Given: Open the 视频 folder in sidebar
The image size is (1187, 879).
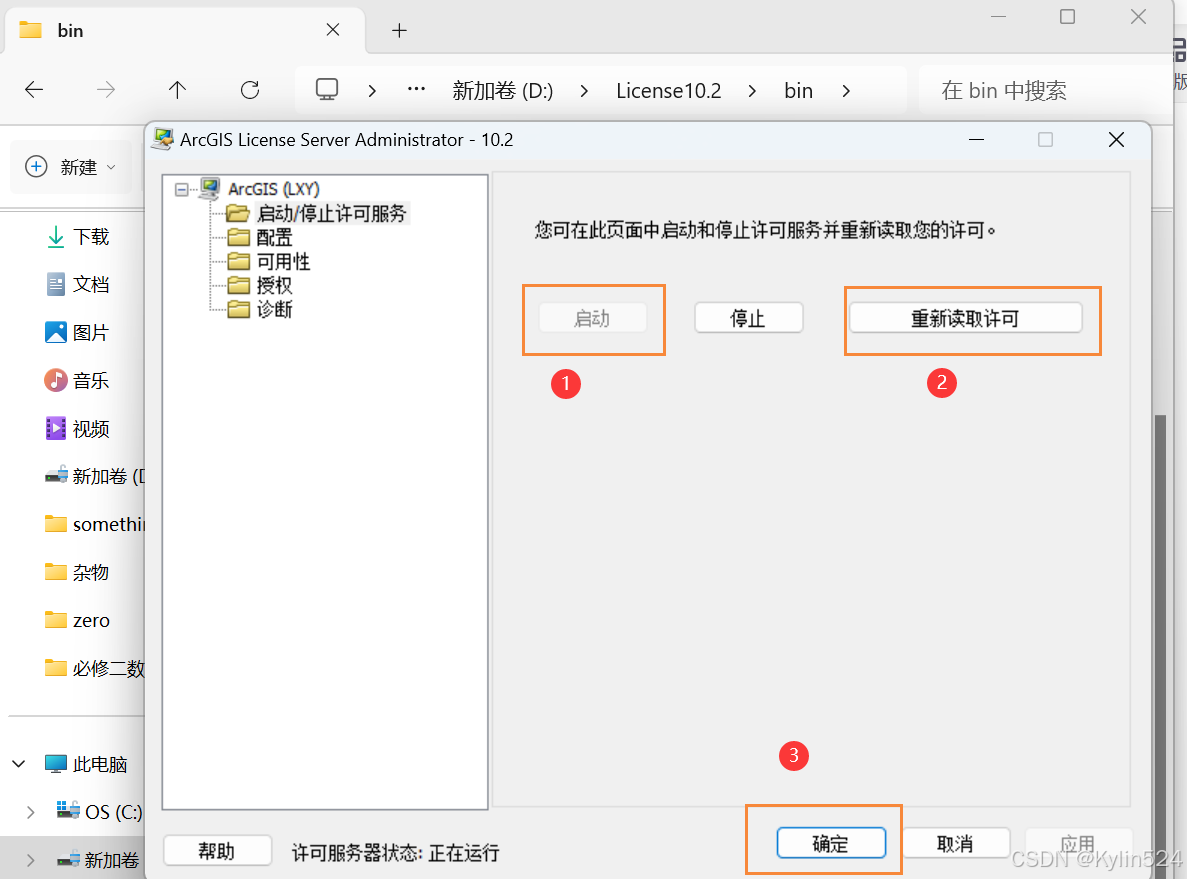Looking at the screenshot, I should click(77, 429).
